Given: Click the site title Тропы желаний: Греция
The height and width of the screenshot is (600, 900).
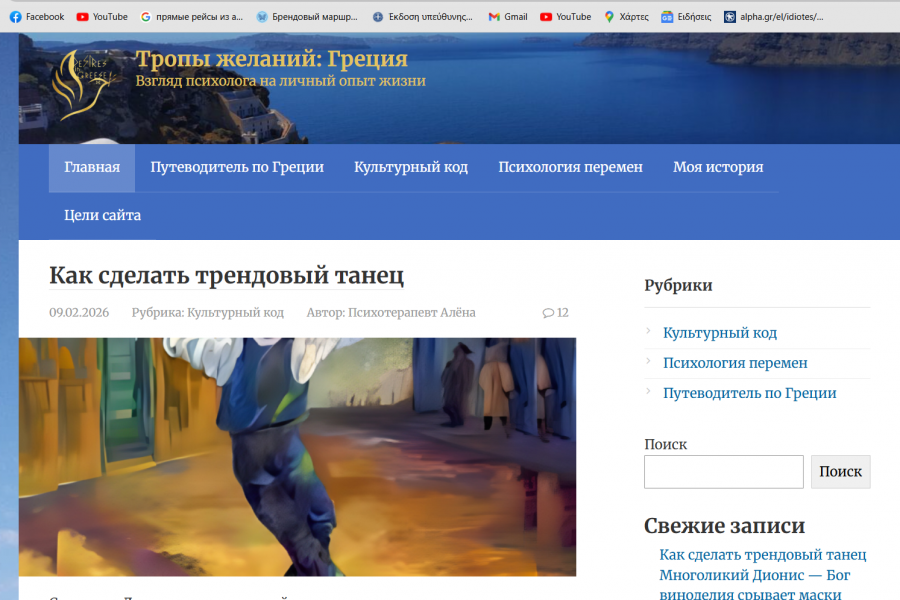Looking at the screenshot, I should click(271, 59).
